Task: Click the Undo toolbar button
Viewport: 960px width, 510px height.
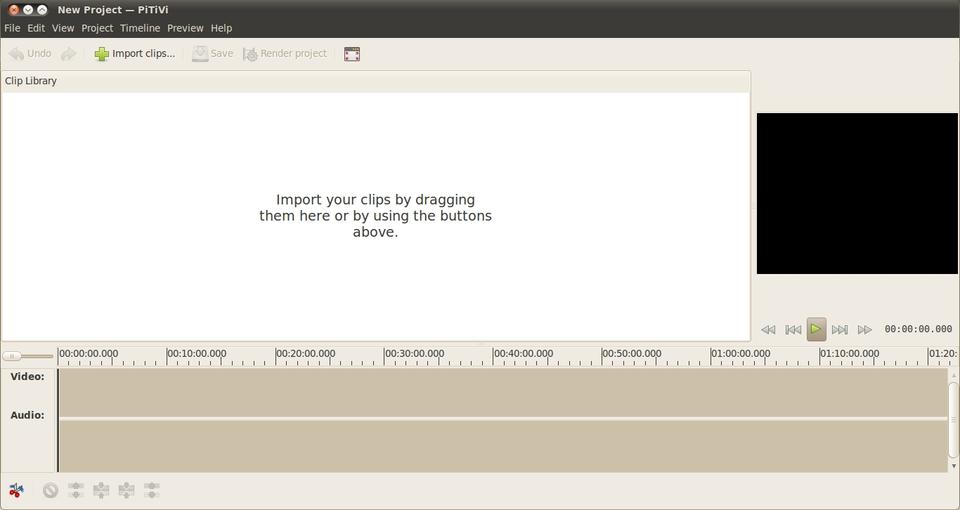Action: pyautogui.click(x=30, y=54)
